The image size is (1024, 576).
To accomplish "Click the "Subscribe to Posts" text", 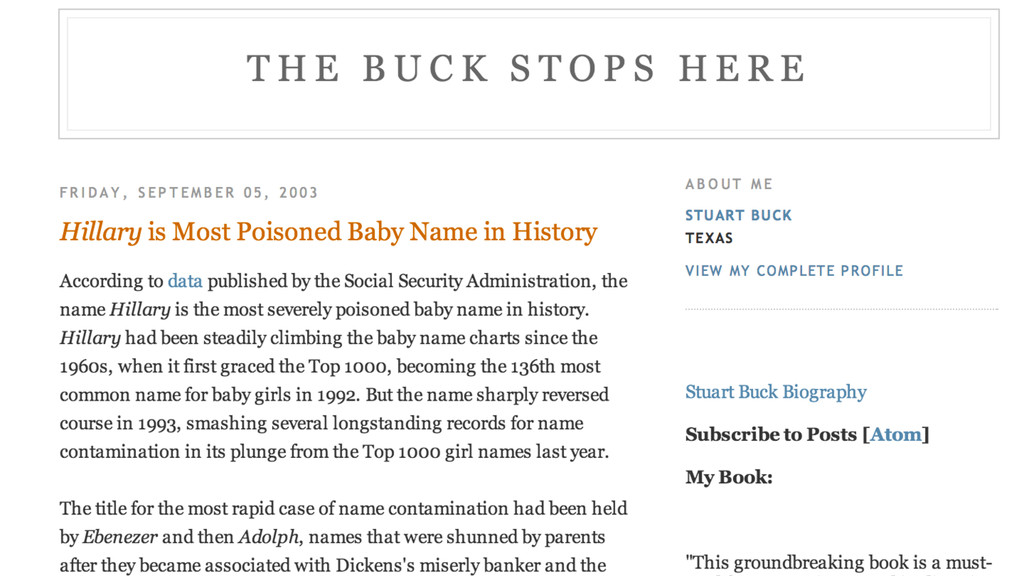I will (771, 434).
